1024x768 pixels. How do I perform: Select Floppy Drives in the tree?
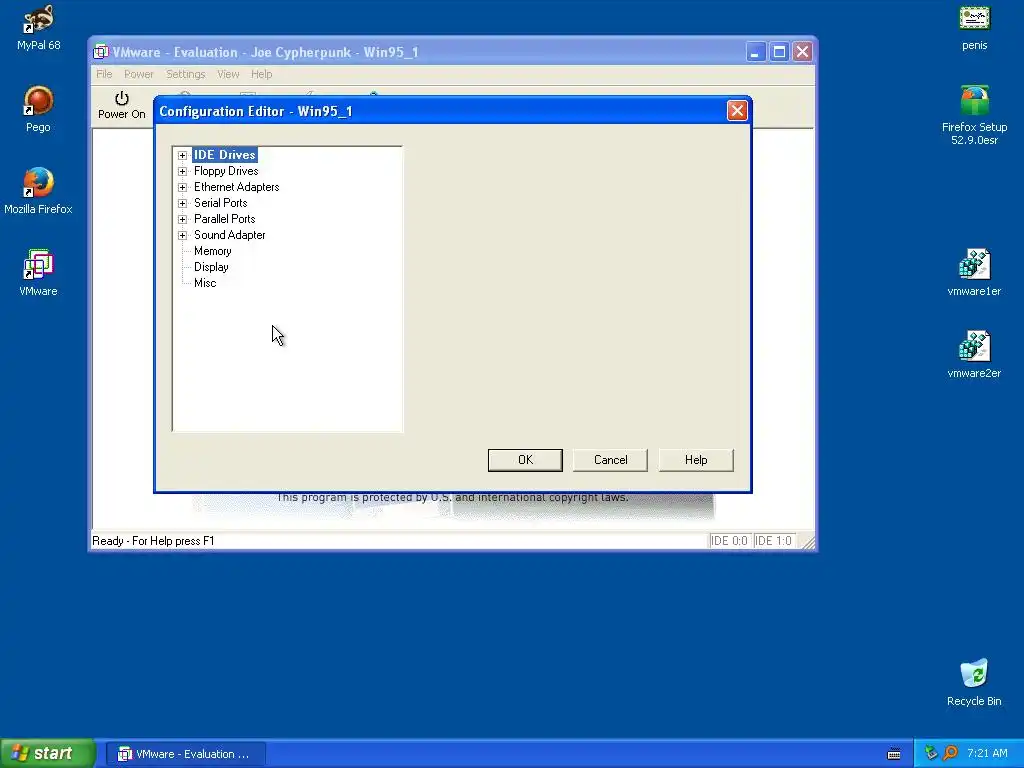click(x=226, y=171)
